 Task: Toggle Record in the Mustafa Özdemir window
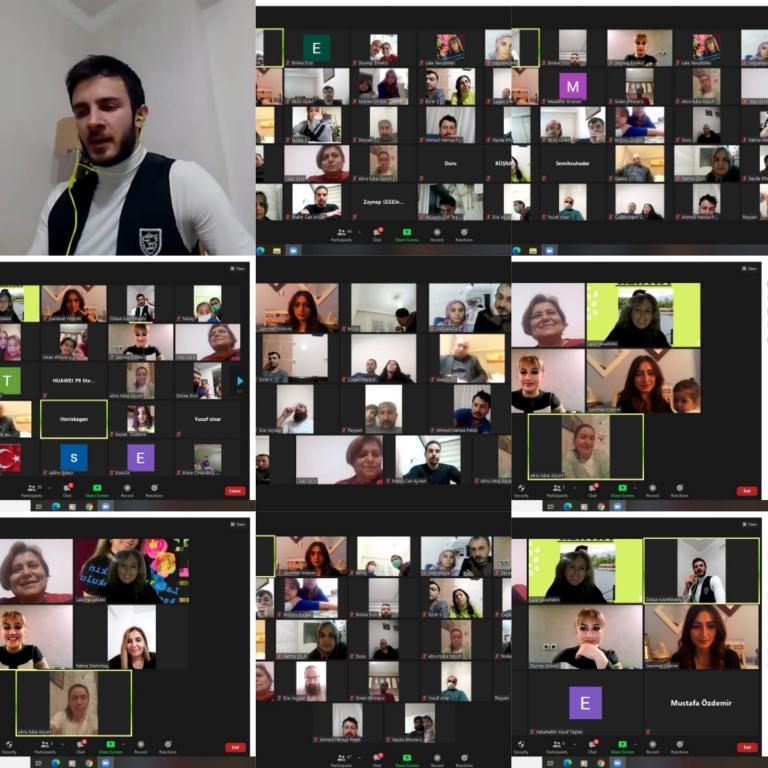[x=652, y=746]
